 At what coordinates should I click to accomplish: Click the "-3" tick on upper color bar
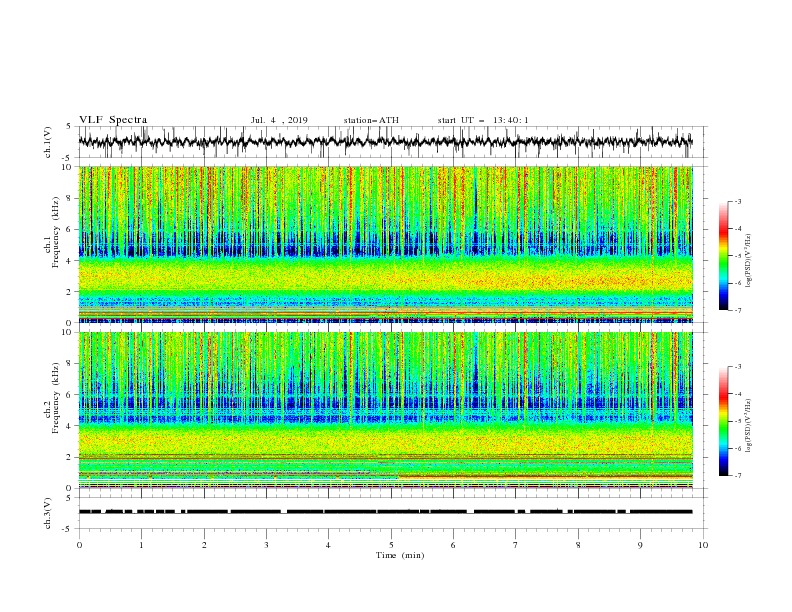(737, 201)
